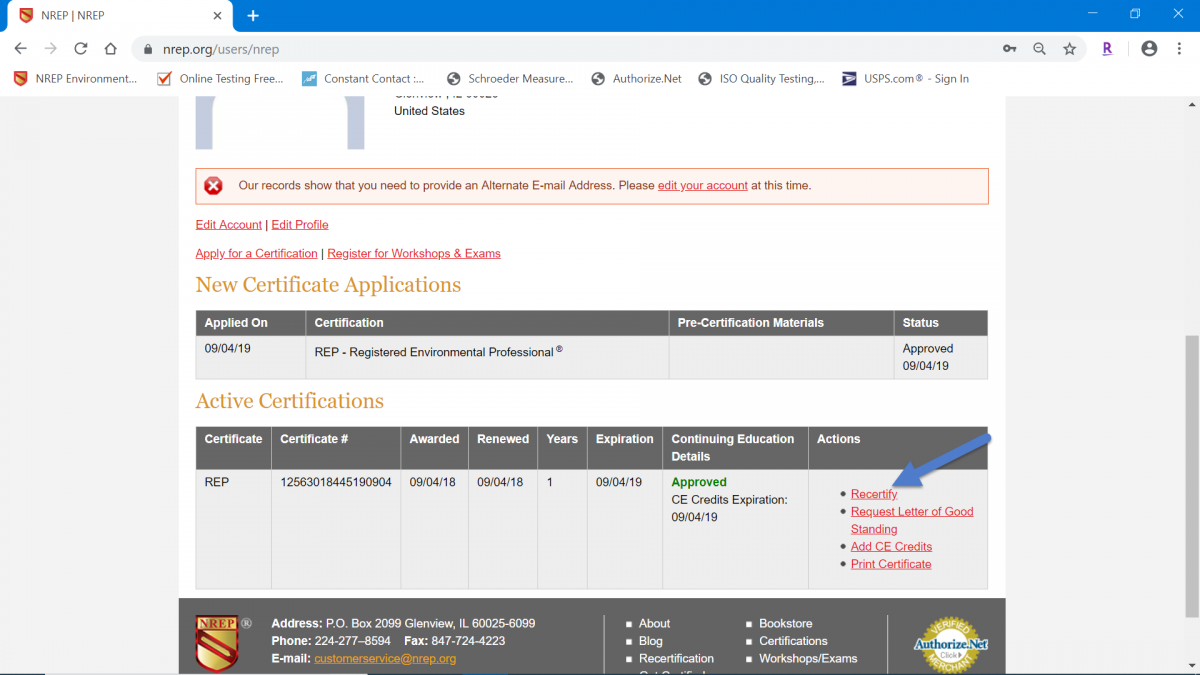Open Workshops/Exams in footer menu
This screenshot has width=1200, height=675.
point(808,659)
